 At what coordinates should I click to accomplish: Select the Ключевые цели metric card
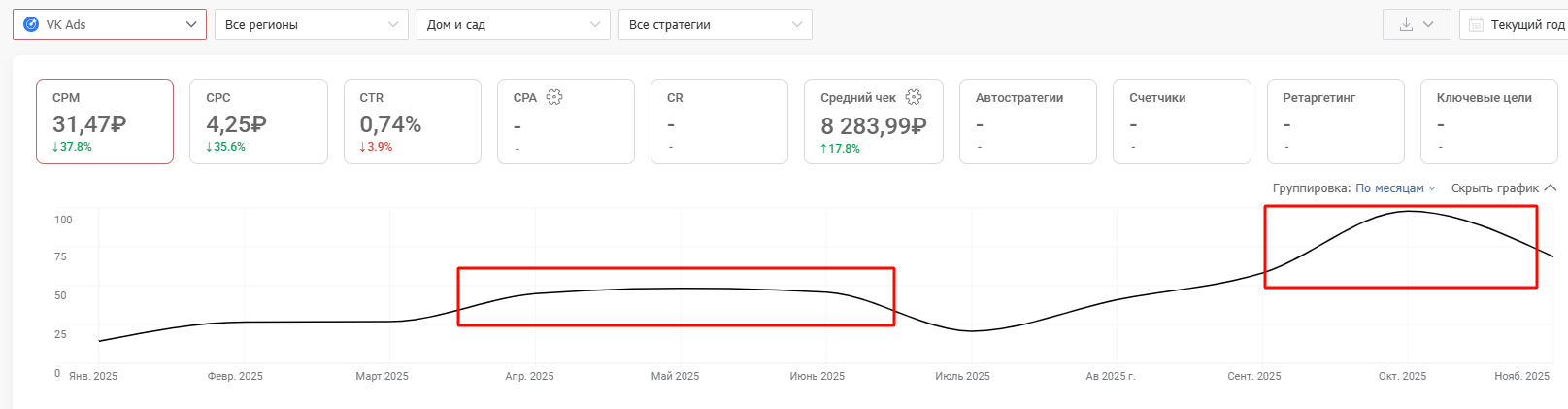(1488, 121)
